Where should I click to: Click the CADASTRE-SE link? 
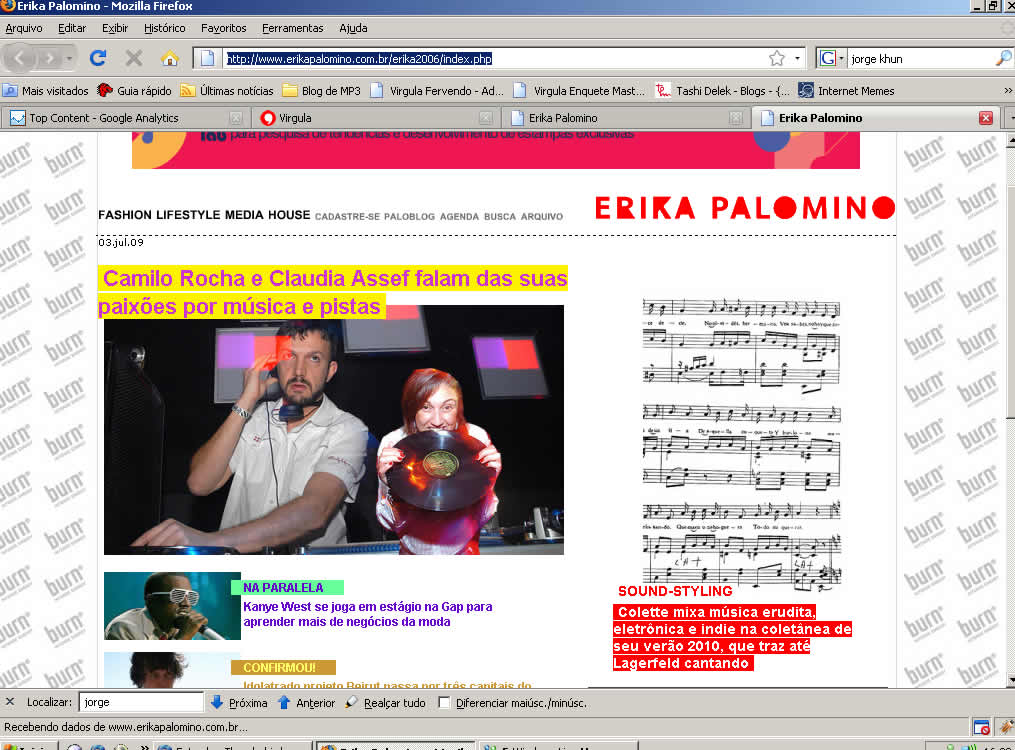point(347,217)
